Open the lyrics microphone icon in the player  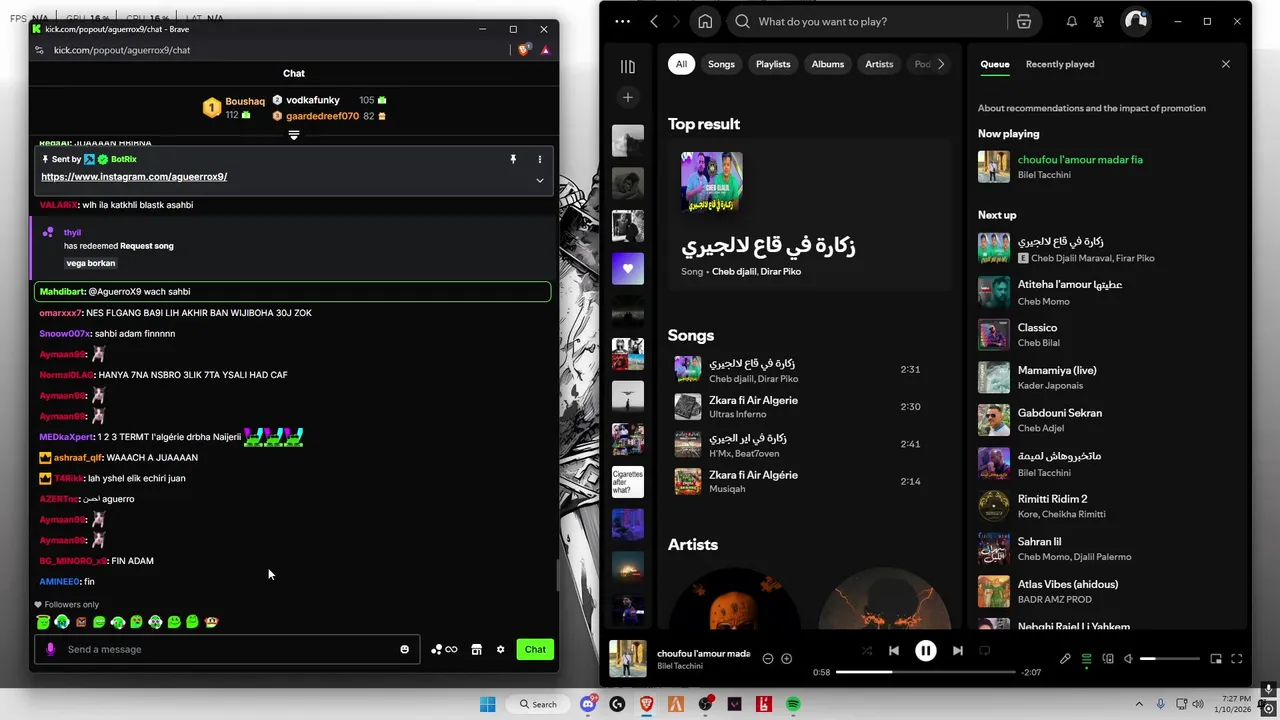1065,659
